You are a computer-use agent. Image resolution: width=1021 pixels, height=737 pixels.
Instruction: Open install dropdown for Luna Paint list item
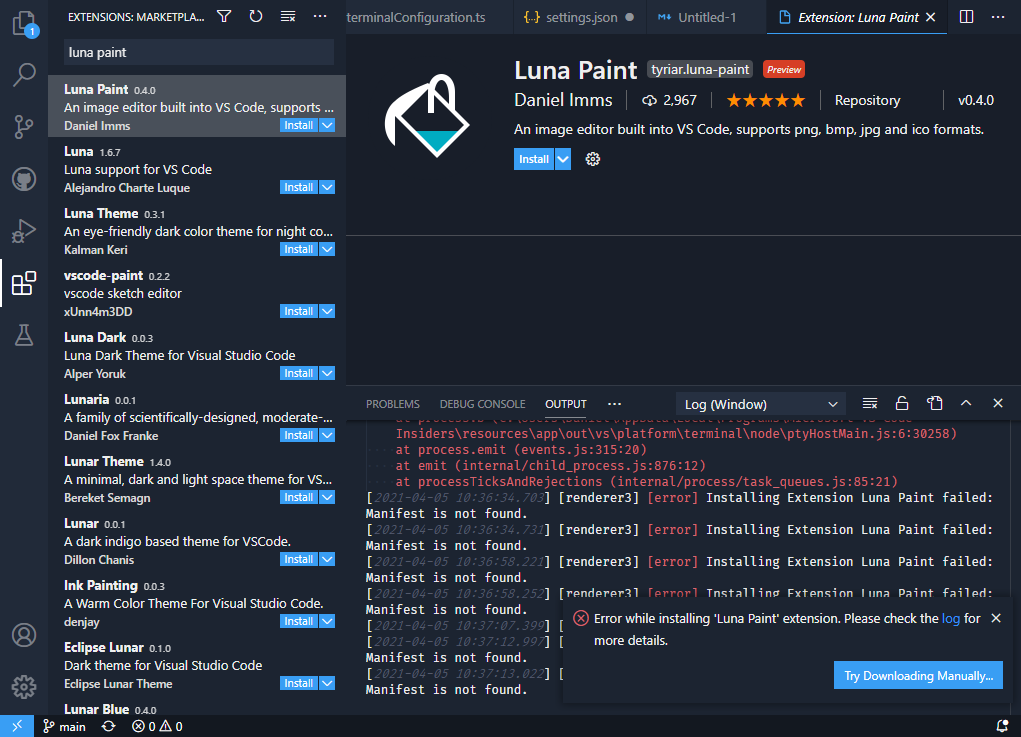328,125
